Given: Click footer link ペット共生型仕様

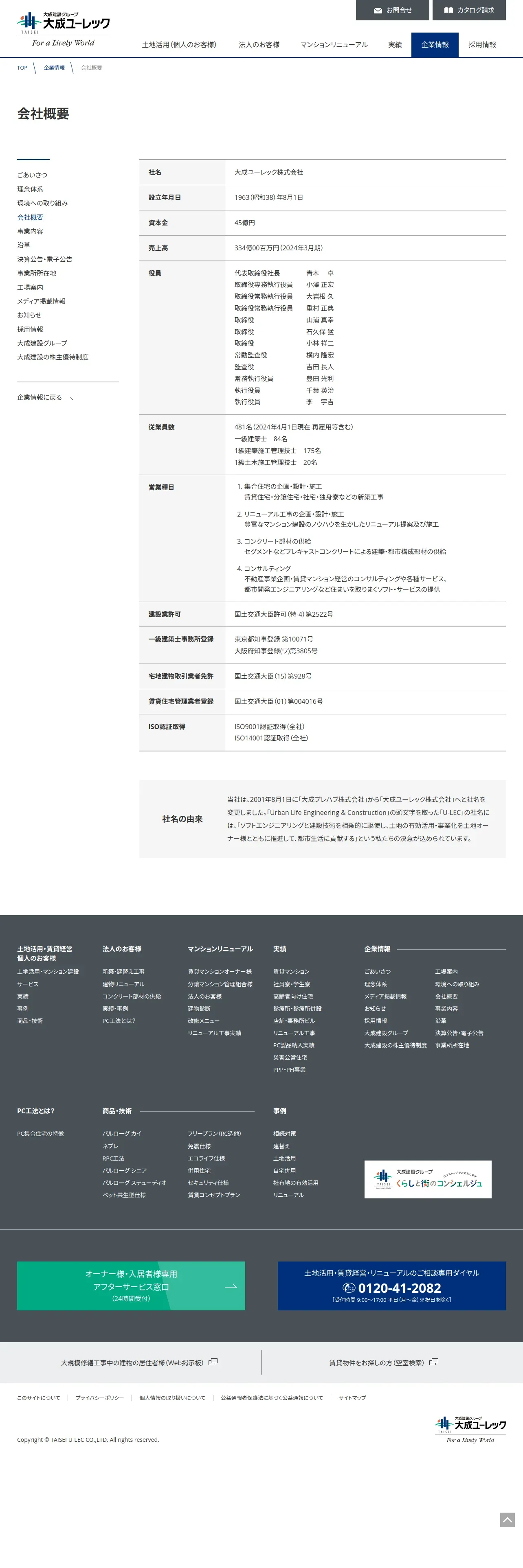Looking at the screenshot, I should coord(124,1195).
